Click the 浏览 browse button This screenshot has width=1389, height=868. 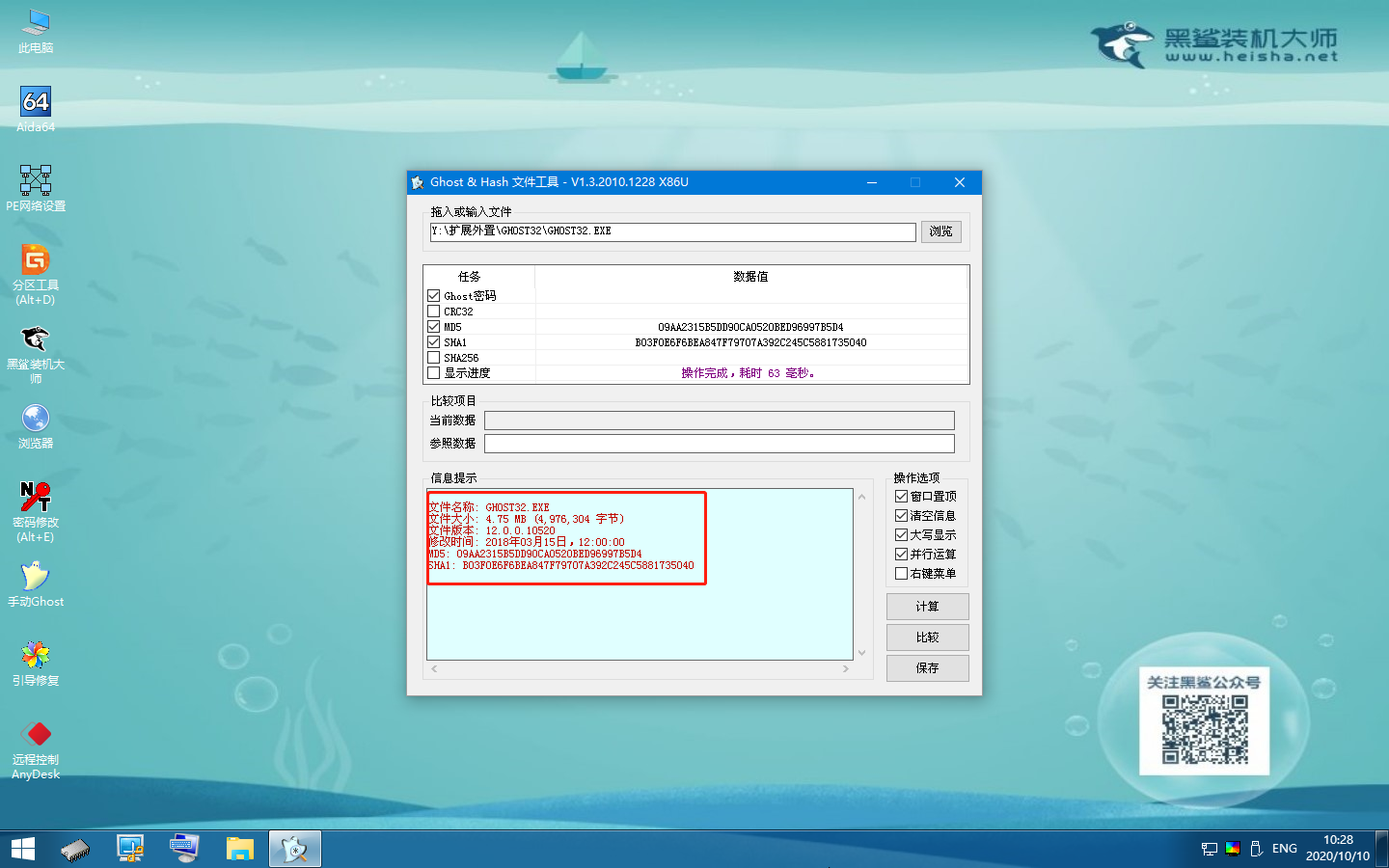pyautogui.click(x=940, y=231)
